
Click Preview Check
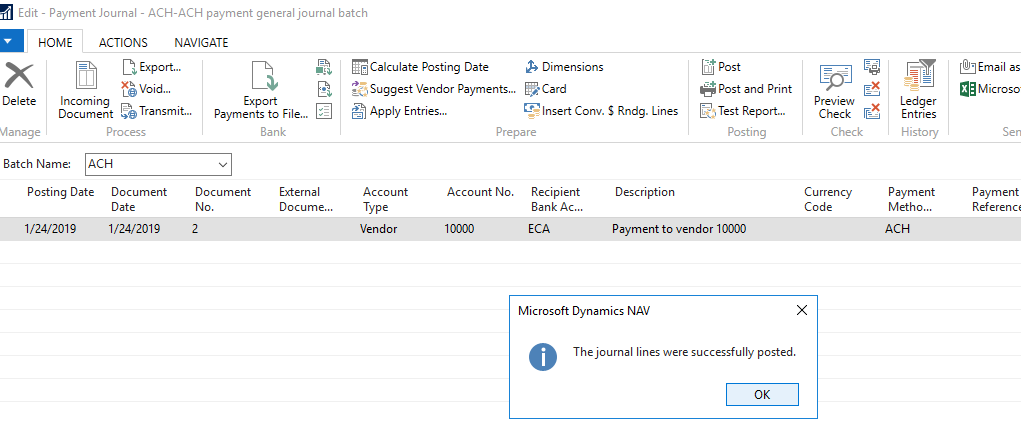pyautogui.click(x=835, y=90)
